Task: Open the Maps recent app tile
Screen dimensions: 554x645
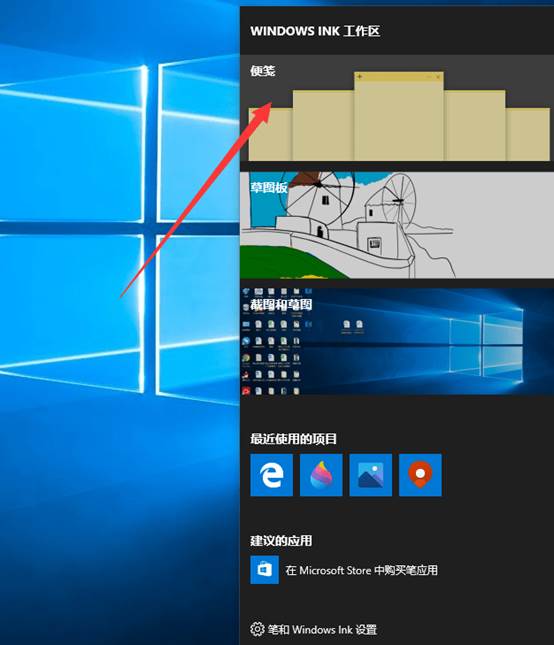Action: [x=420, y=475]
